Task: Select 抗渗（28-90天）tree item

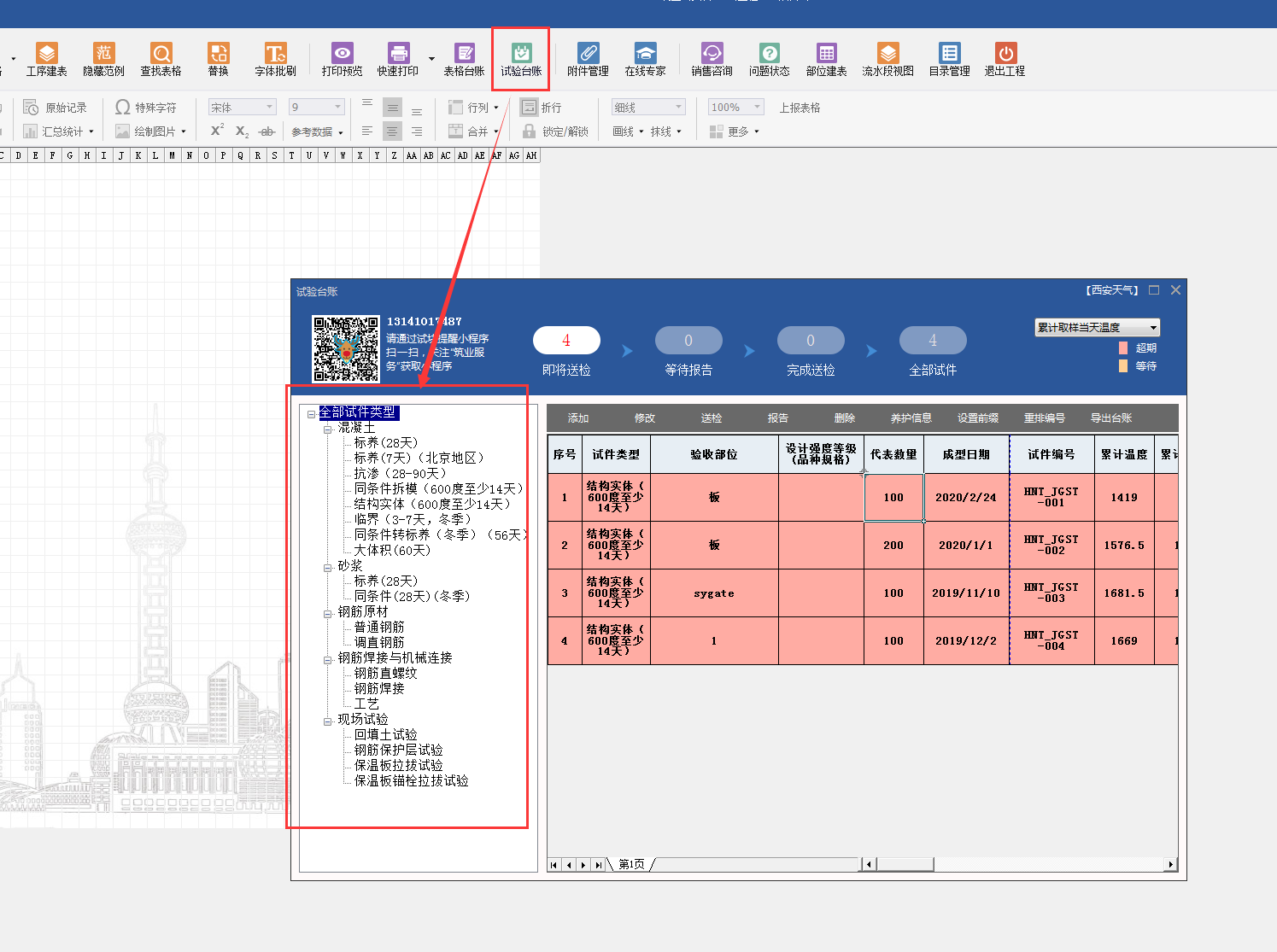Action: (401, 473)
